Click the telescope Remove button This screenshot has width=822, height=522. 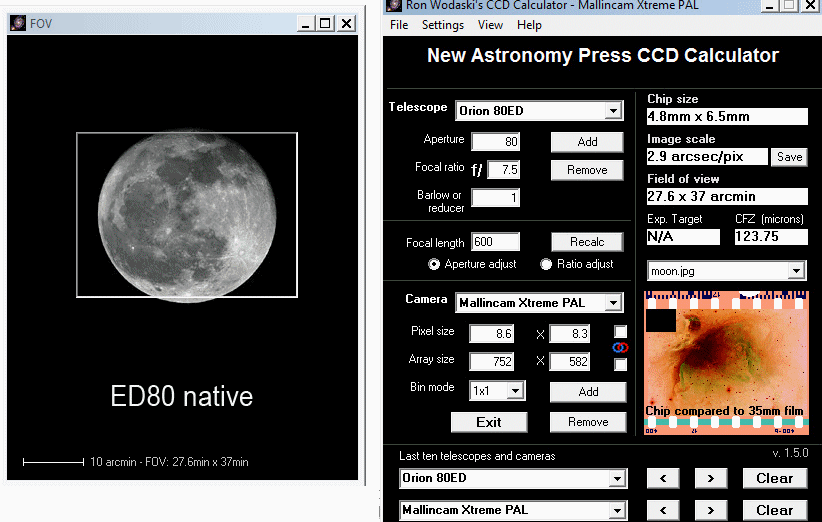click(587, 170)
